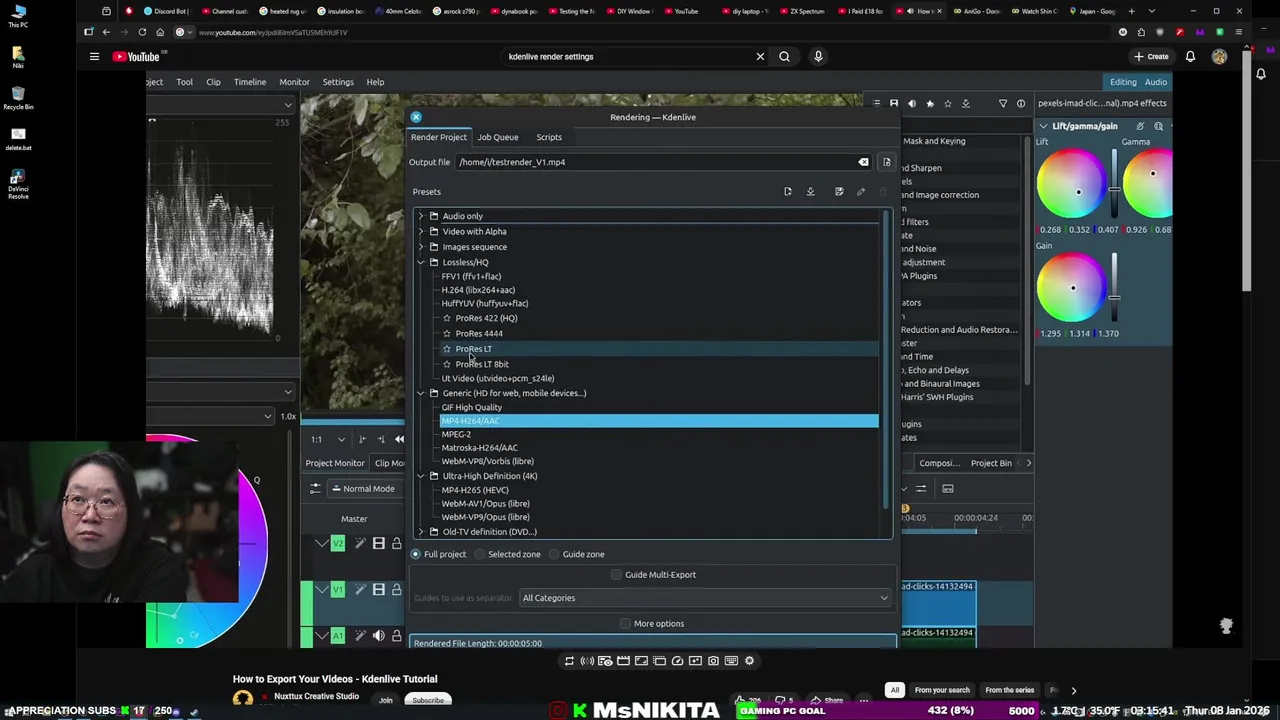
Task: Switch to the Audio layout
Action: pyautogui.click(x=1156, y=82)
